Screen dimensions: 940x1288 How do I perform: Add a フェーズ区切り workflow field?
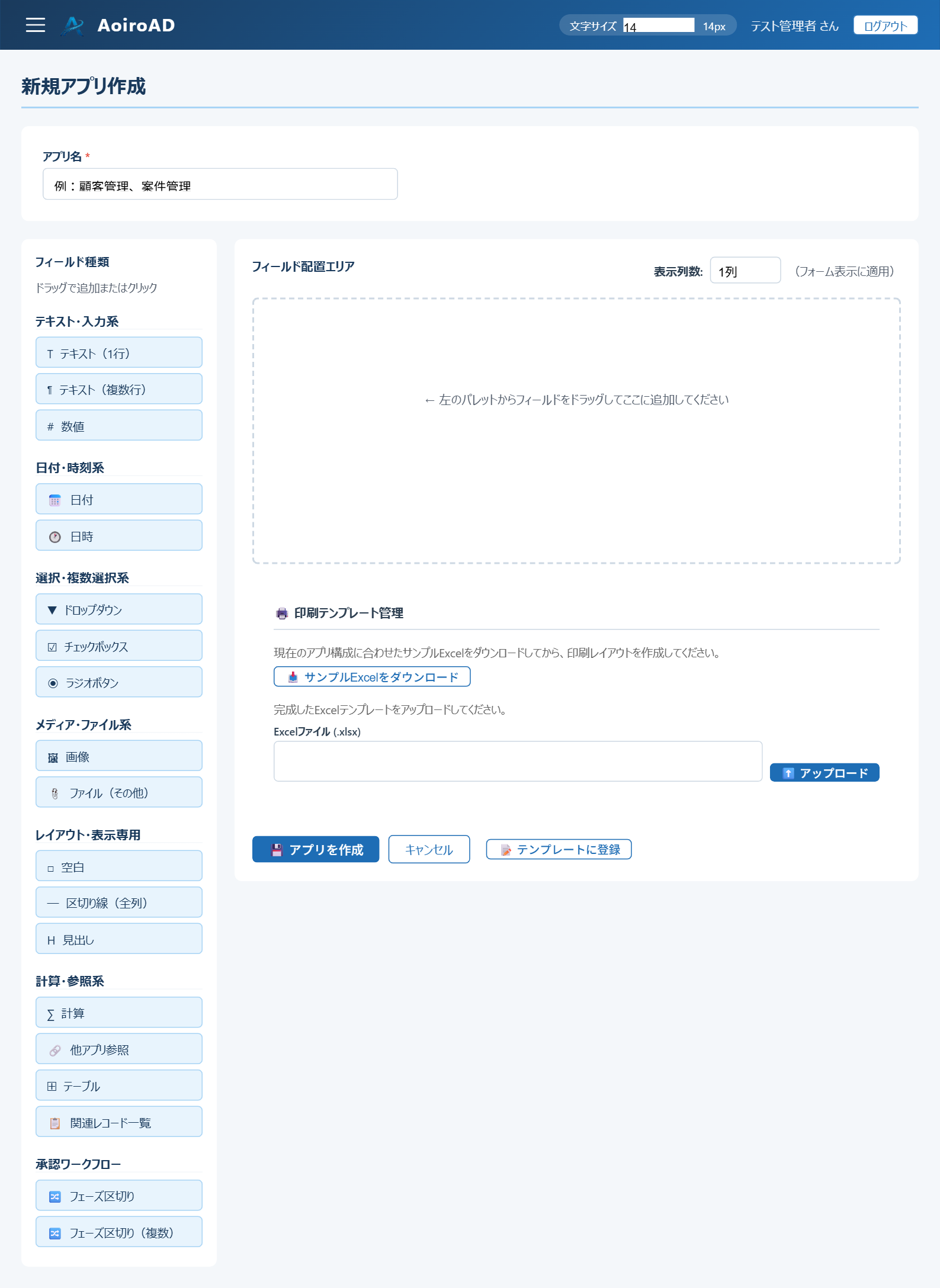pyautogui.click(x=119, y=1196)
